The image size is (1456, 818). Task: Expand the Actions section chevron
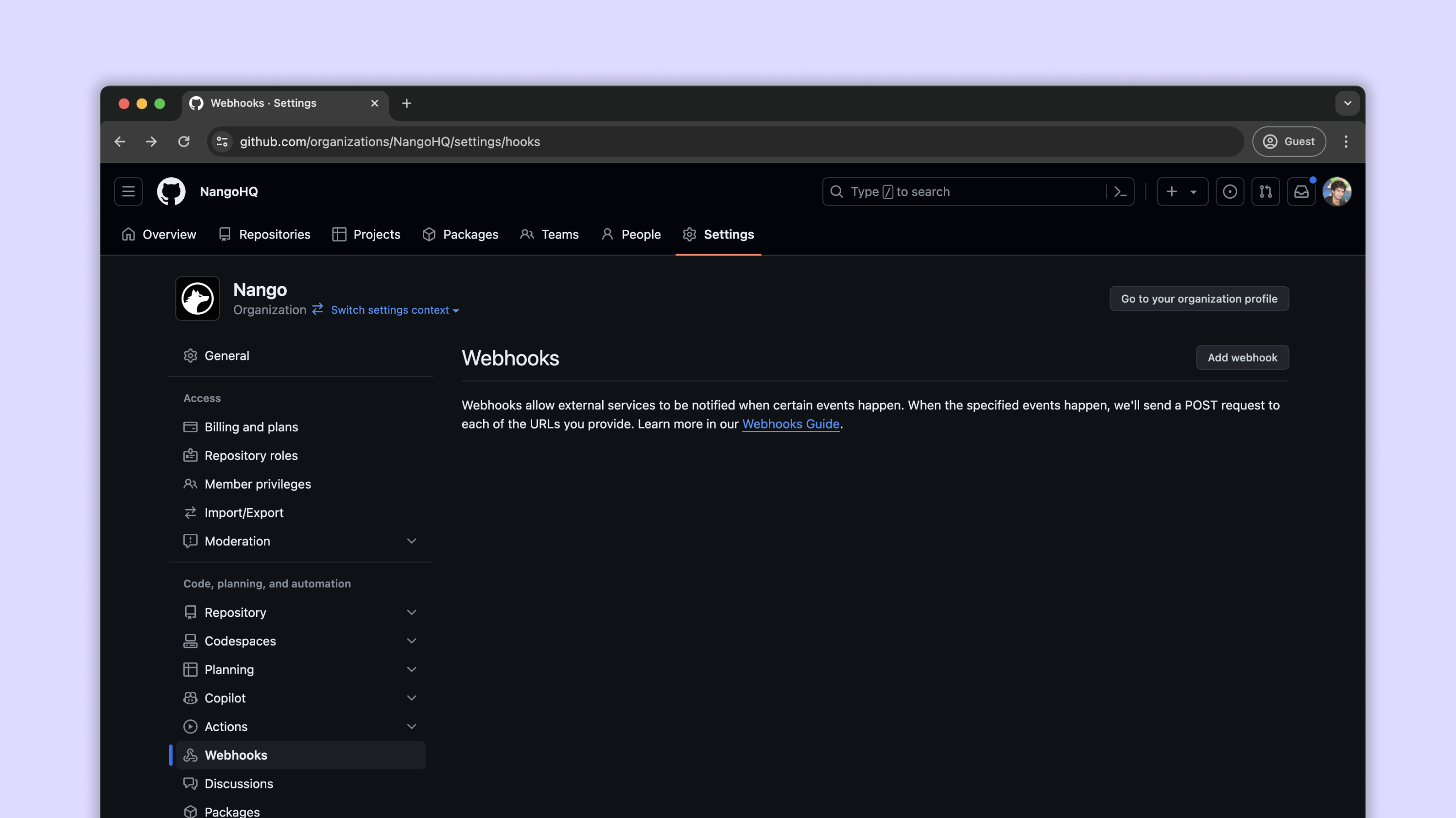pos(412,727)
